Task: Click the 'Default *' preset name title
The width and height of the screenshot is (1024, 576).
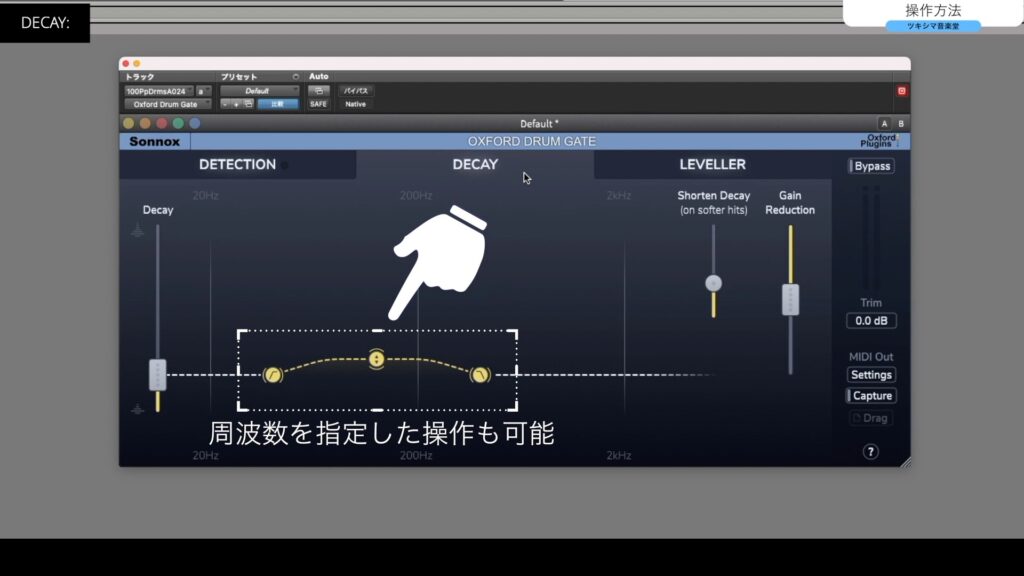Action: pyautogui.click(x=539, y=123)
